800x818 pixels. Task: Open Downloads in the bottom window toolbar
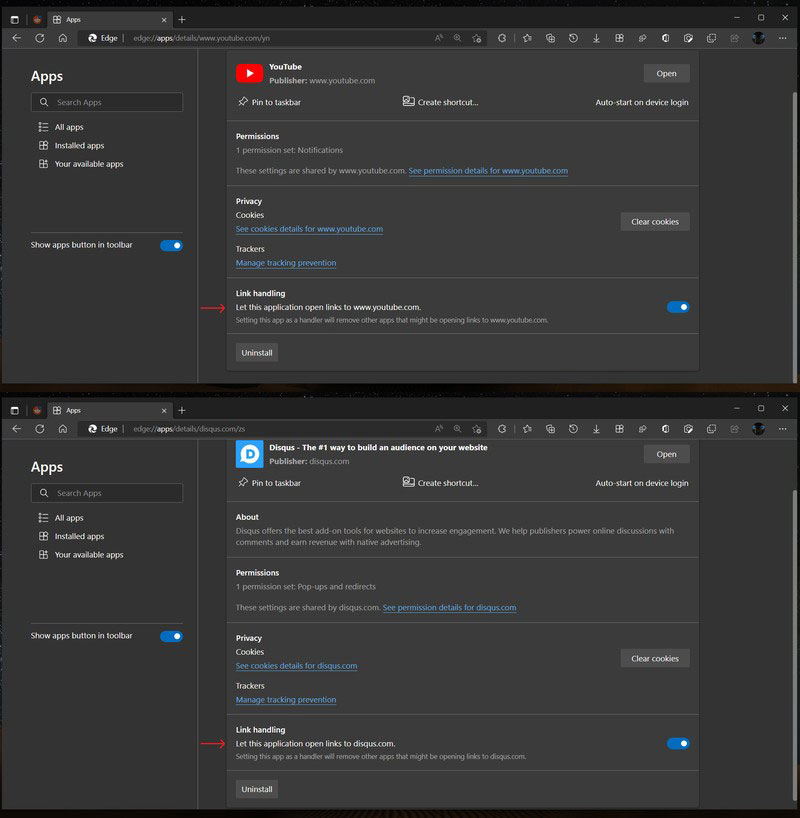(x=596, y=429)
